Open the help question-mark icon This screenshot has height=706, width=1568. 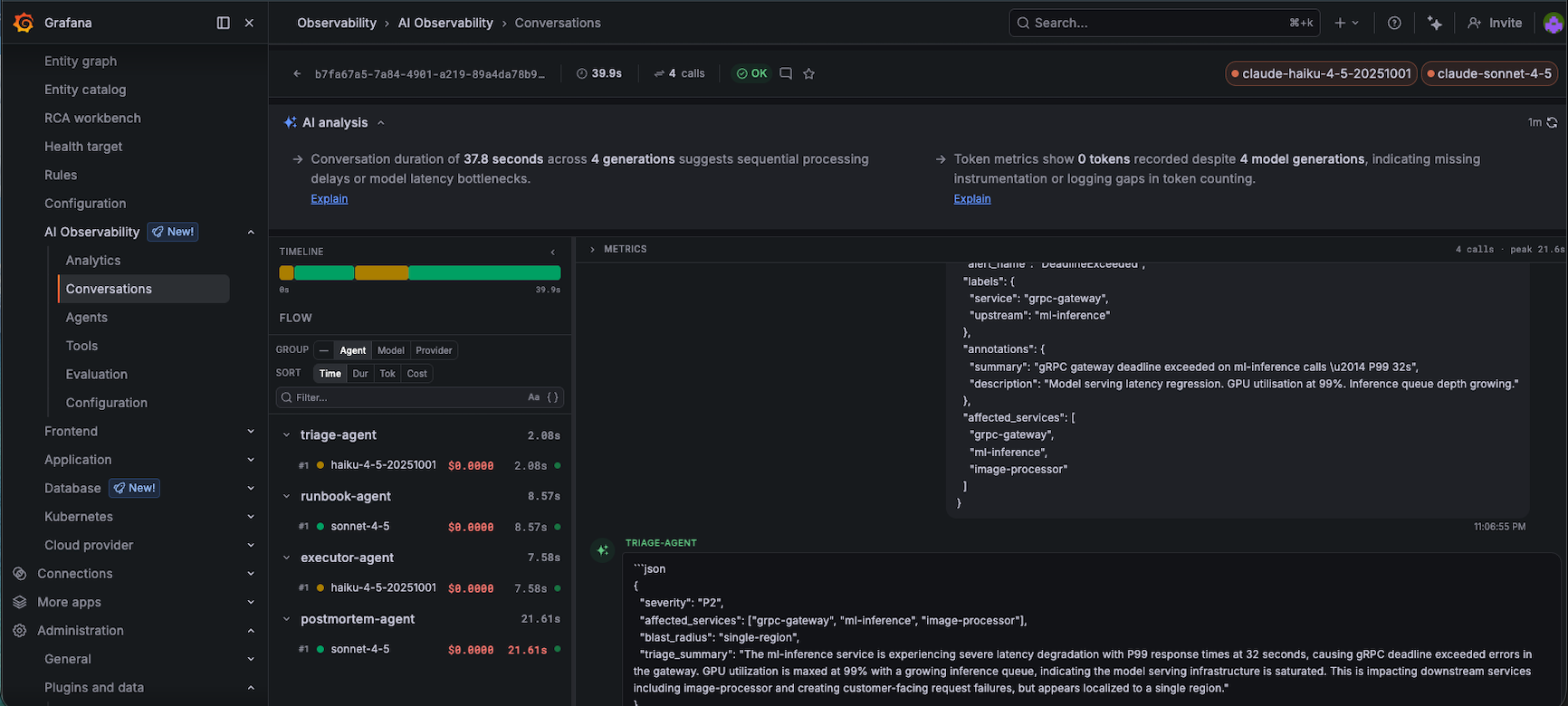click(x=1394, y=23)
